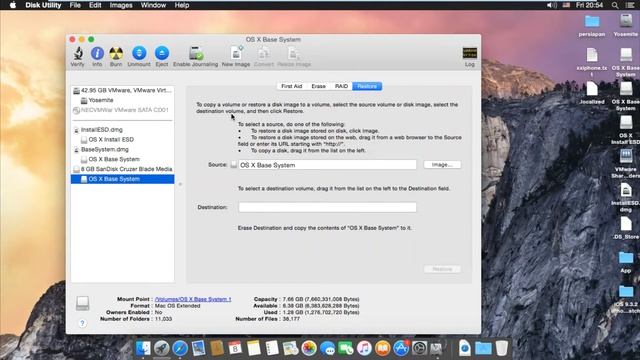Screen dimensions: 640x360
Task: Open the Images menu
Action: coord(121,5)
